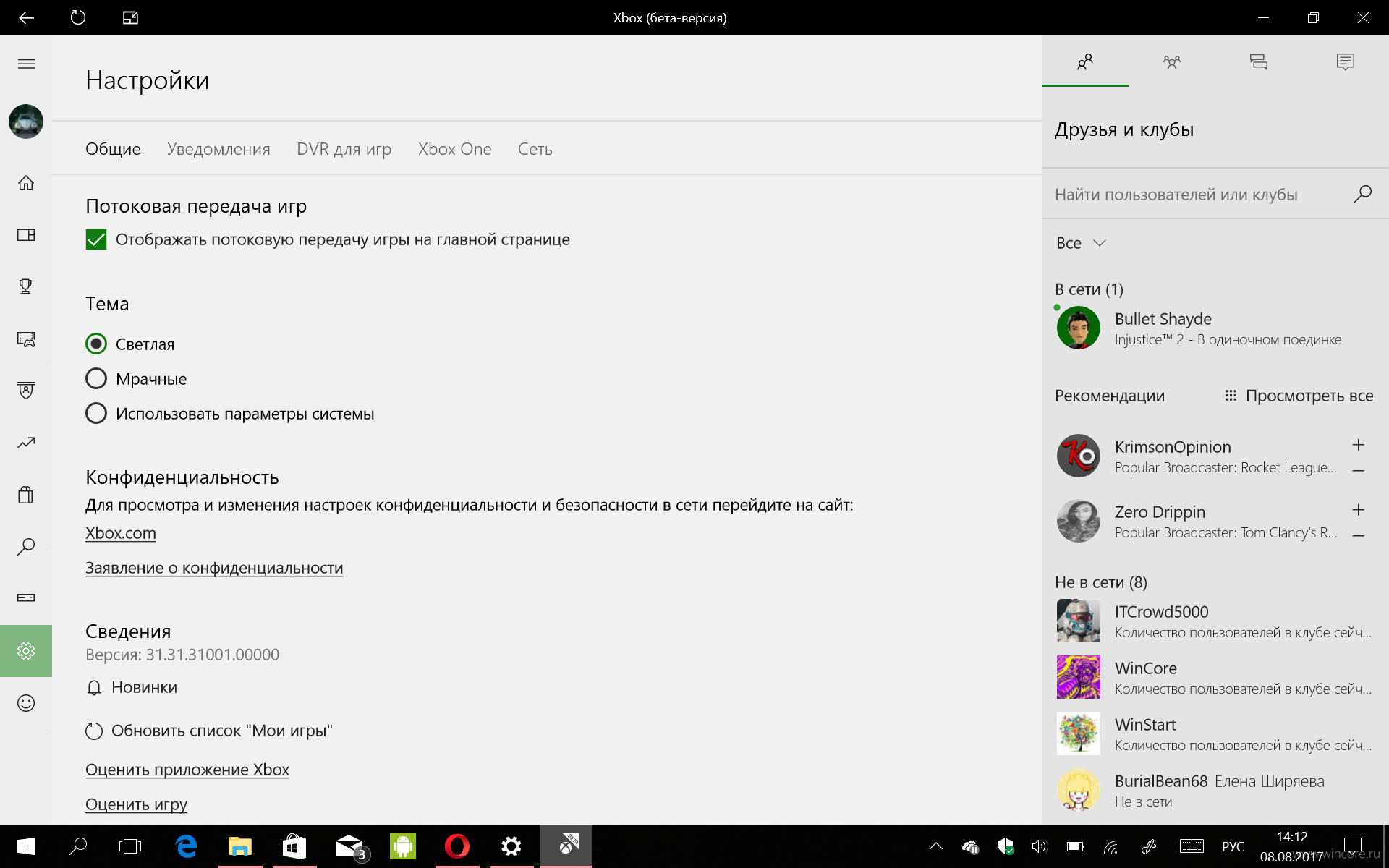This screenshot has height=868, width=1389.
Task: Remove Zero Drippin recommendation with minus
Action: click(x=1359, y=536)
